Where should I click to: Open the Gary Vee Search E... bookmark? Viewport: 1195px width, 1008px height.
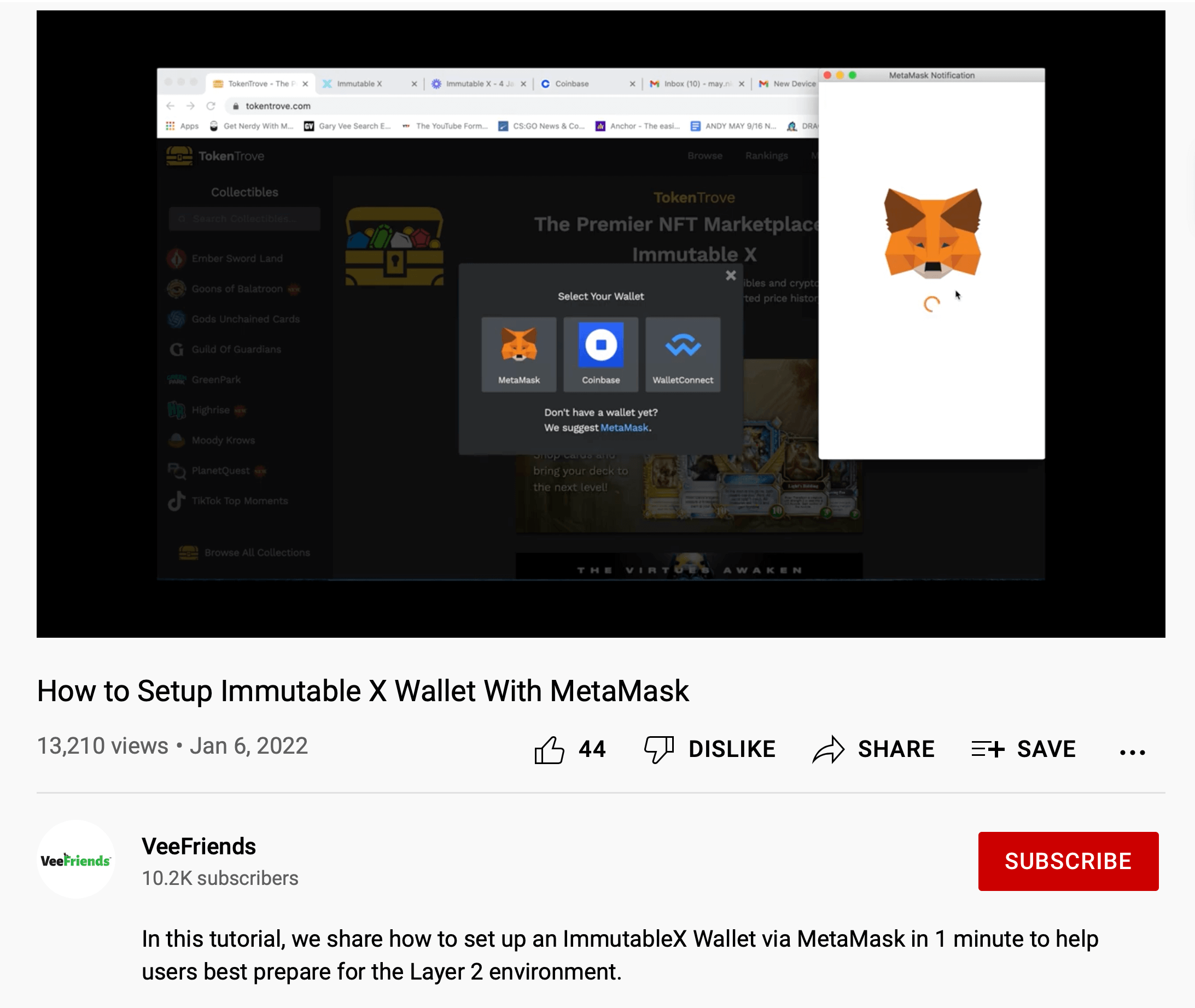pyautogui.click(x=347, y=126)
